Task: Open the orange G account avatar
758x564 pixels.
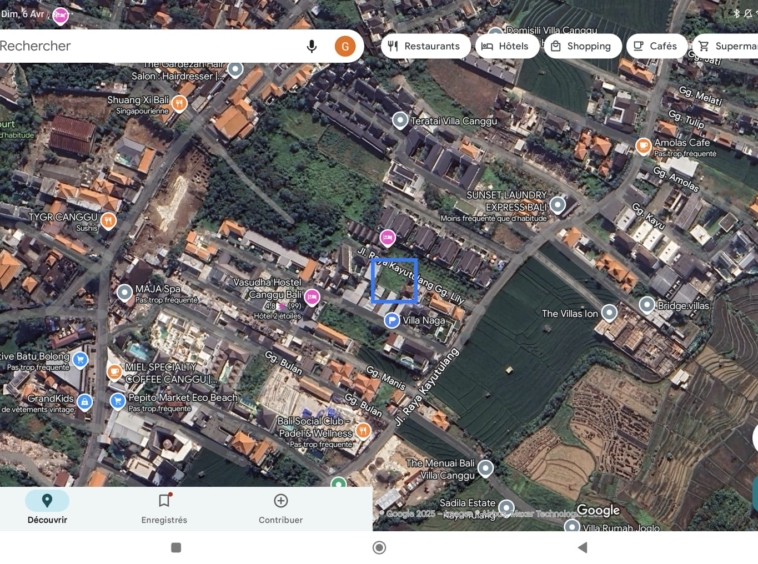Action: coord(345,46)
